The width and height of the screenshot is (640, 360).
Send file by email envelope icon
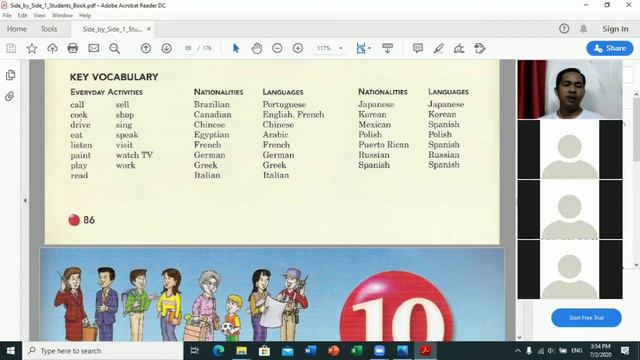[93, 48]
